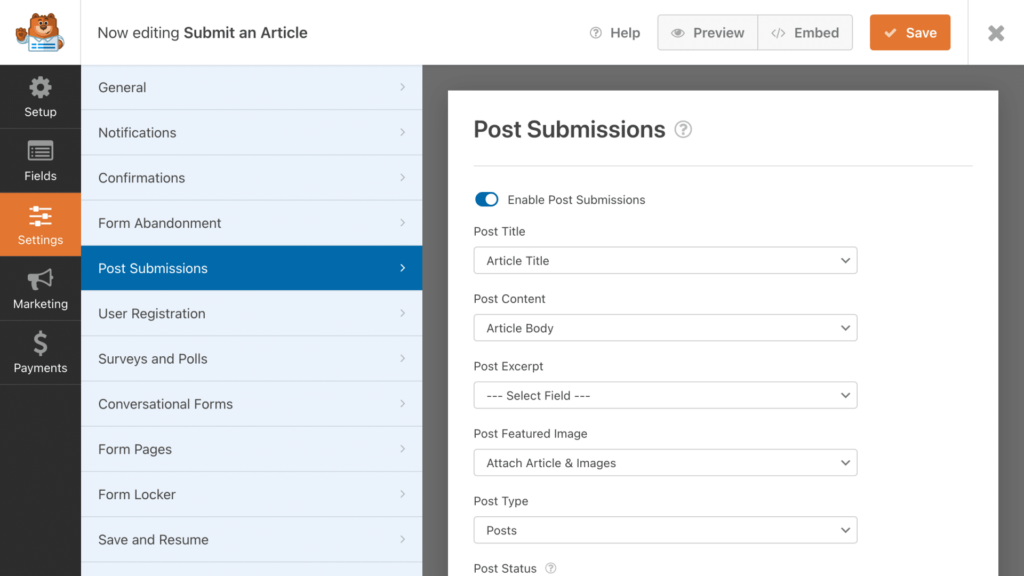Open the Post Title dropdown
Viewport: 1024px width, 576px height.
tap(665, 260)
